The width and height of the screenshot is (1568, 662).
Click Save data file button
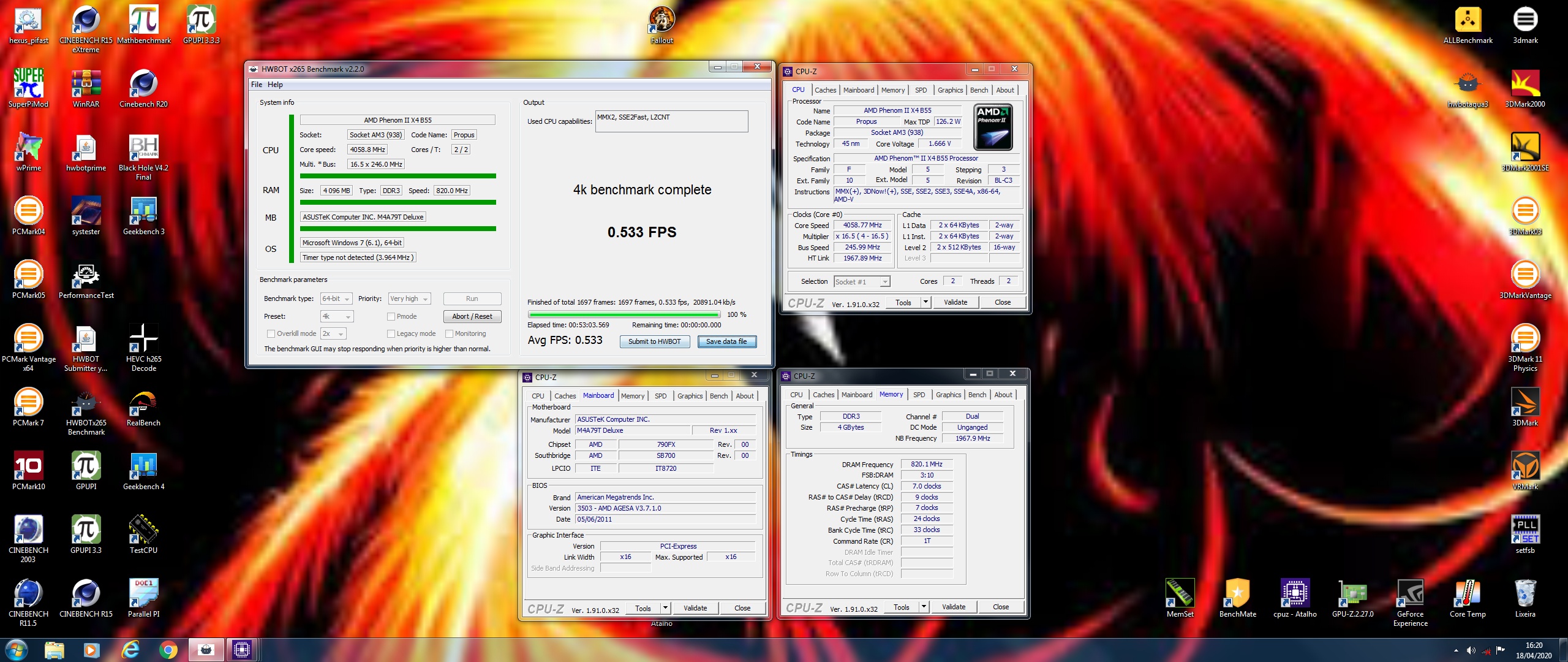[726, 341]
